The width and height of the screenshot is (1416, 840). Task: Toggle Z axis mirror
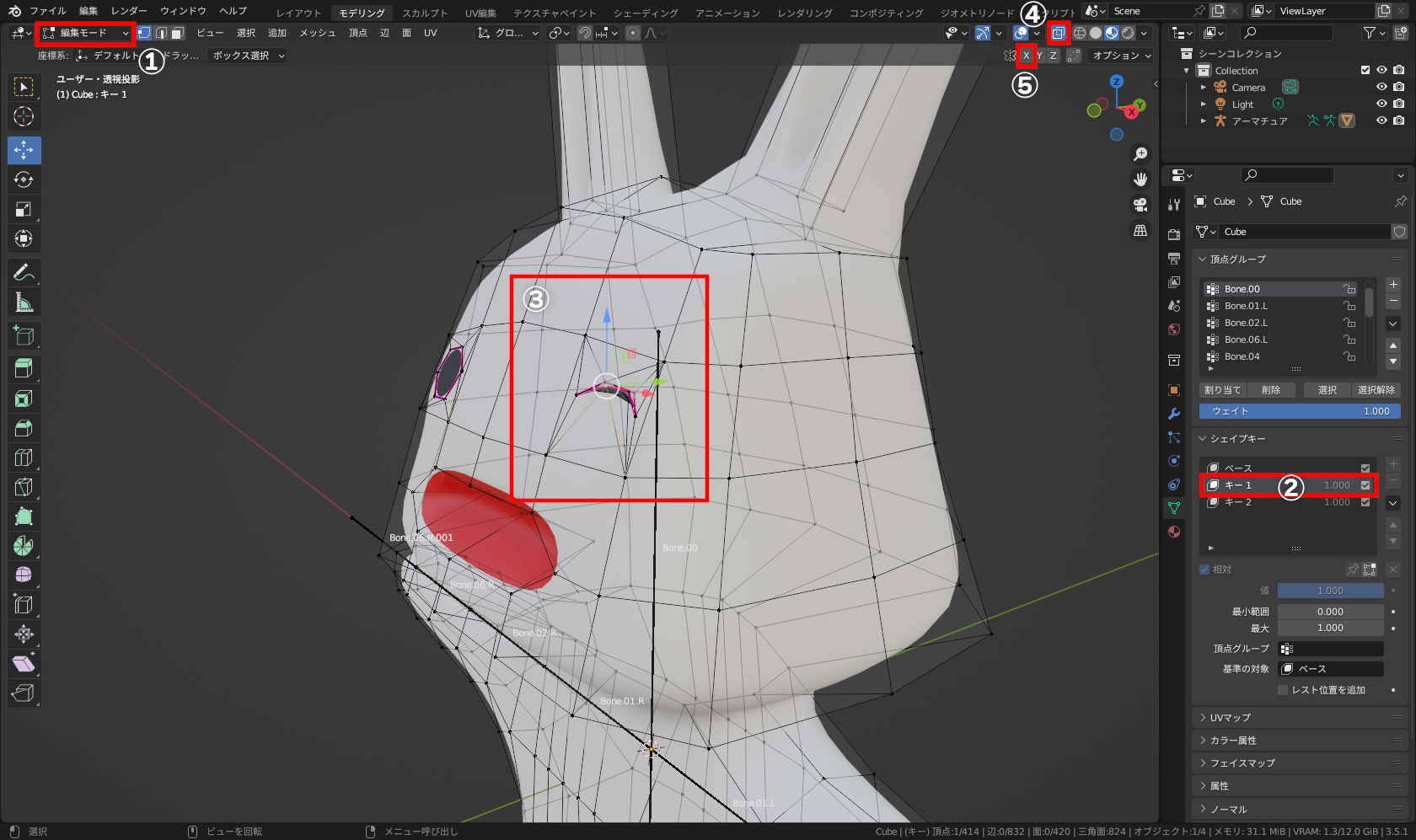click(1053, 56)
